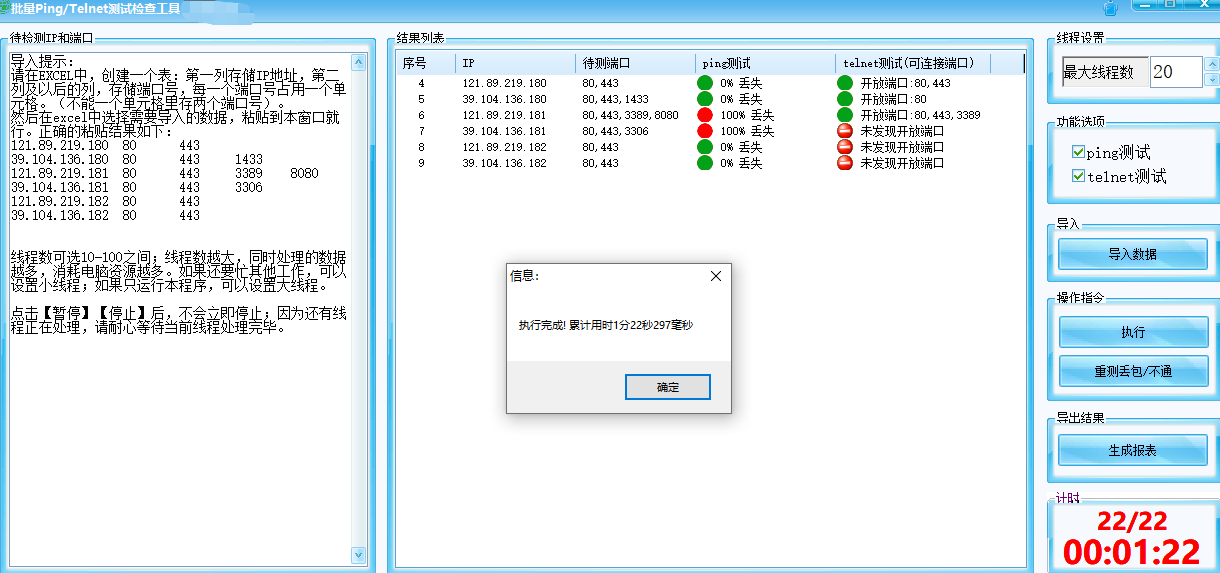Click the row 5 result 开放端口:80
The height and width of the screenshot is (573, 1220).
[893, 100]
